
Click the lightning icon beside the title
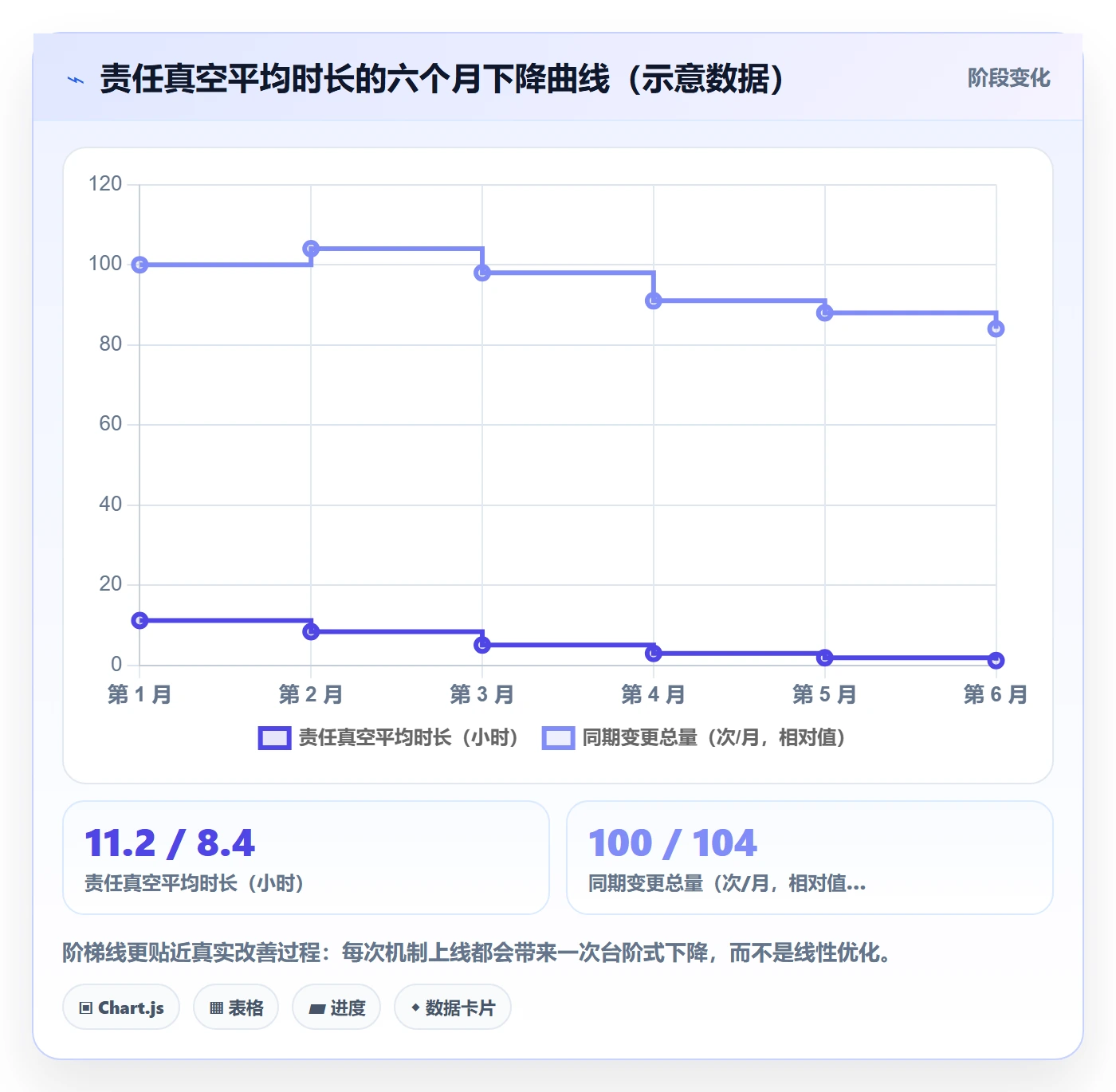(x=76, y=80)
